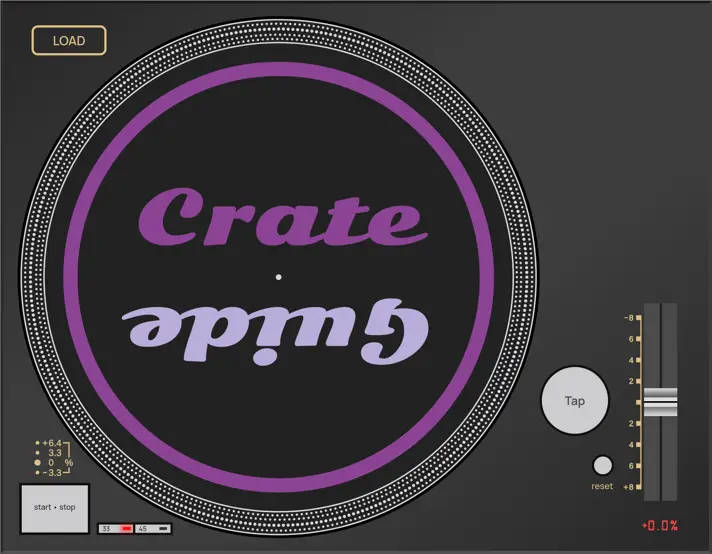Viewport: 712px width, 554px height.
Task: Click the Crate label text on record
Action: tap(283, 217)
